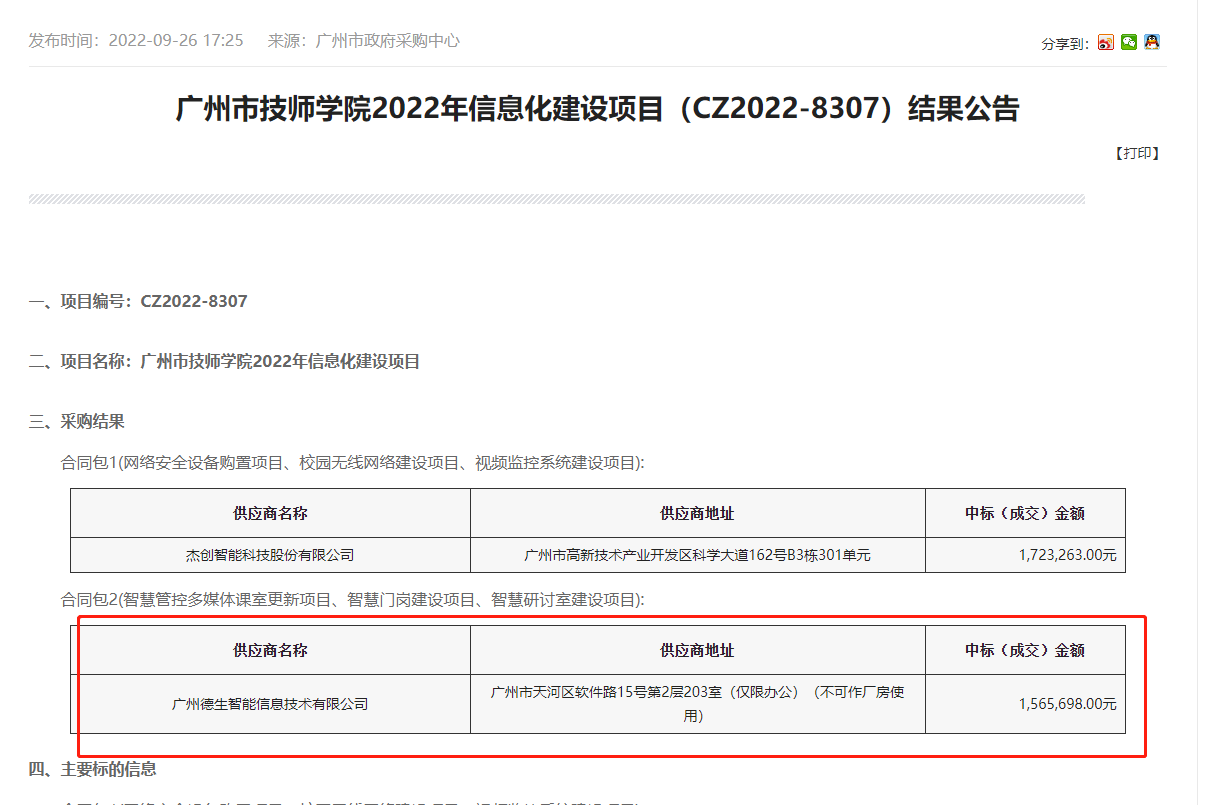Click the 1,565,698.00元 amount cell
The height and width of the screenshot is (805, 1218).
pos(1067,704)
